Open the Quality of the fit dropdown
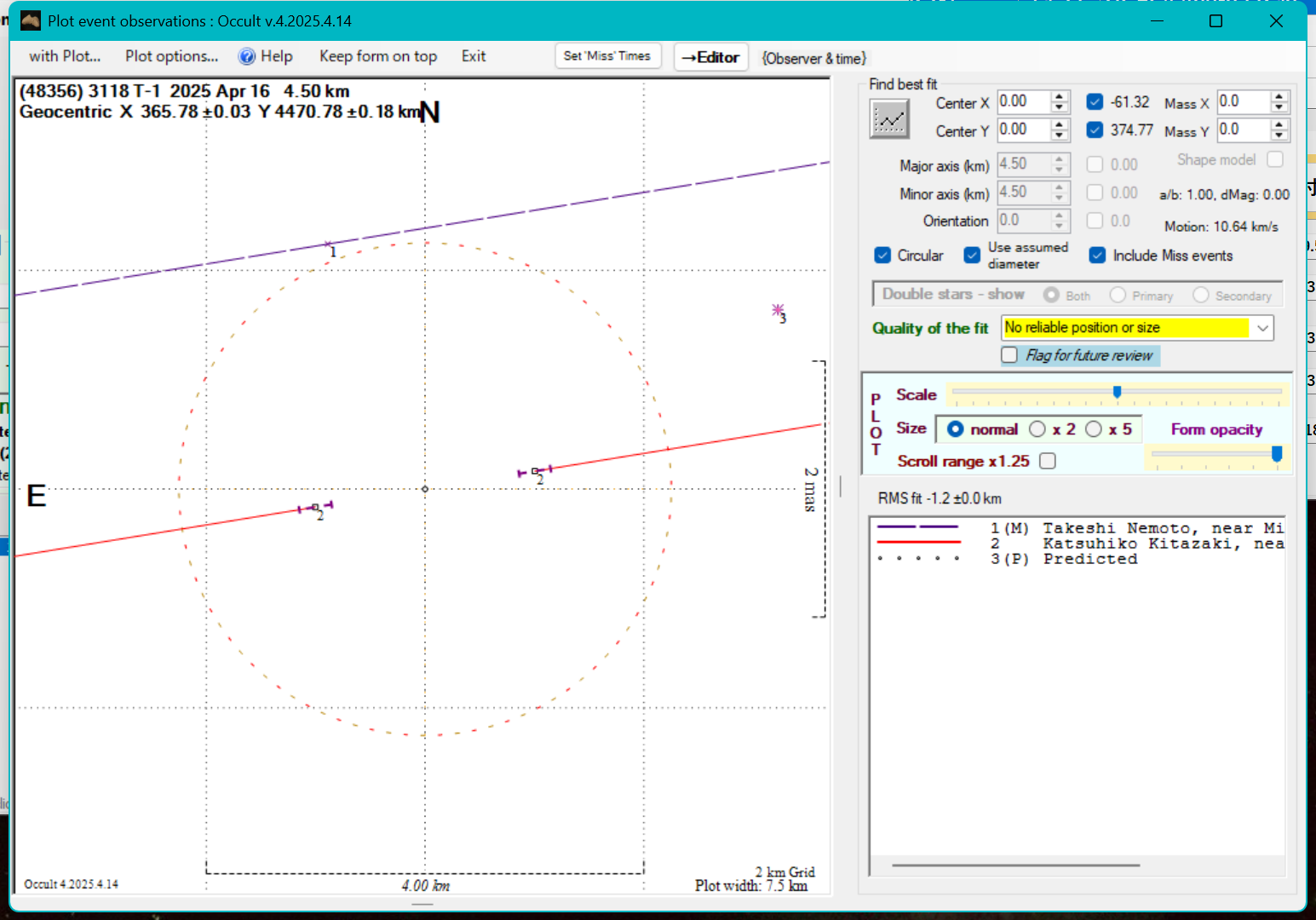The width and height of the screenshot is (1316, 920). point(1262,328)
